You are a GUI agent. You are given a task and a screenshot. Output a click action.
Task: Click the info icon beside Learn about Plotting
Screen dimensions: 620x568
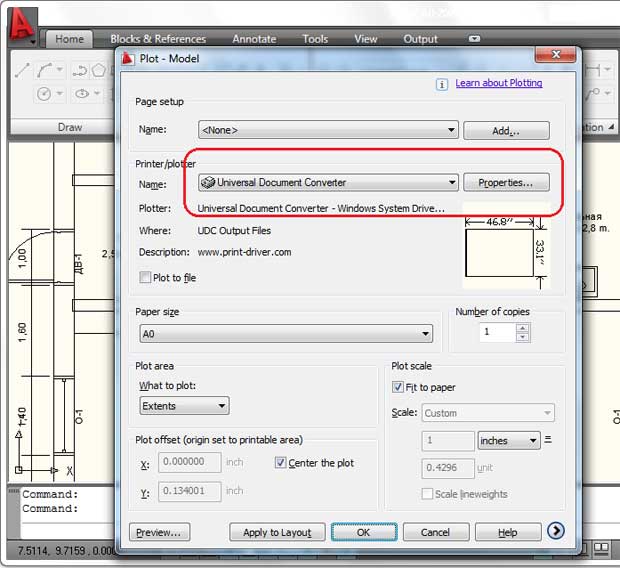coord(442,84)
